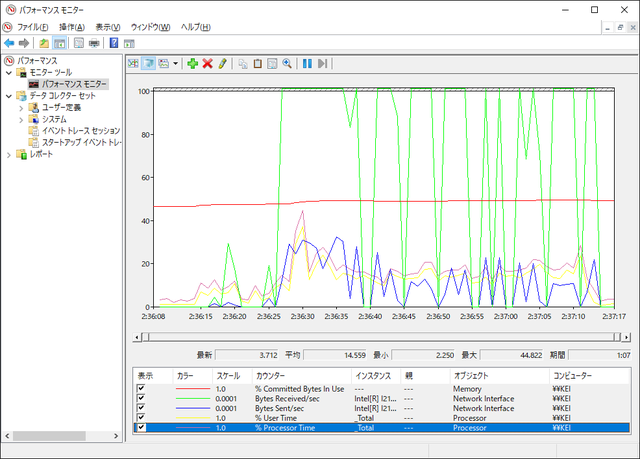Screen dimensions: 640x459
Task: Click right arrow of graph time slider
Action: point(627,337)
